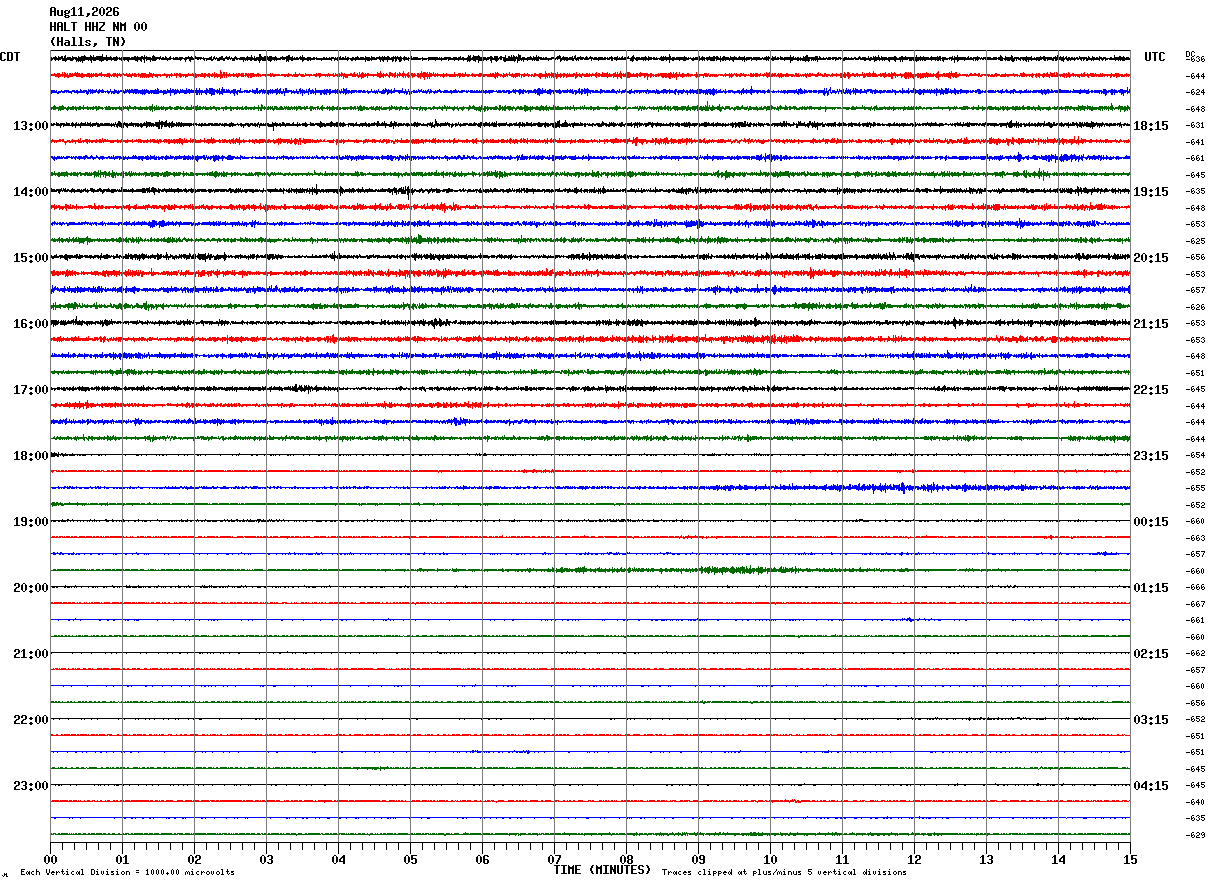Click the 09 minute axis label
The width and height of the screenshot is (1210, 886).
(x=698, y=859)
